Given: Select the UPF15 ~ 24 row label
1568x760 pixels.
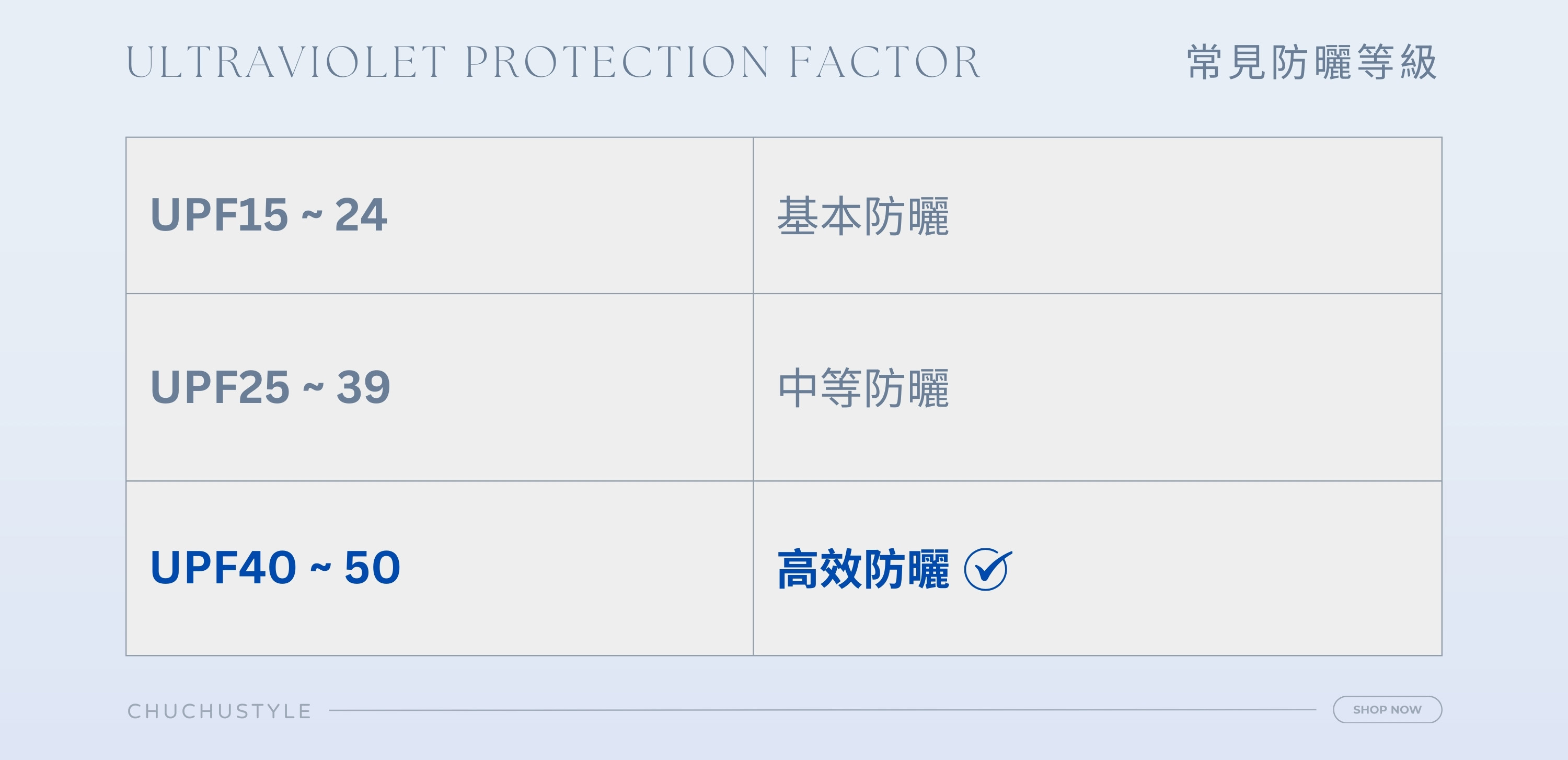Looking at the screenshot, I should coord(269,215).
